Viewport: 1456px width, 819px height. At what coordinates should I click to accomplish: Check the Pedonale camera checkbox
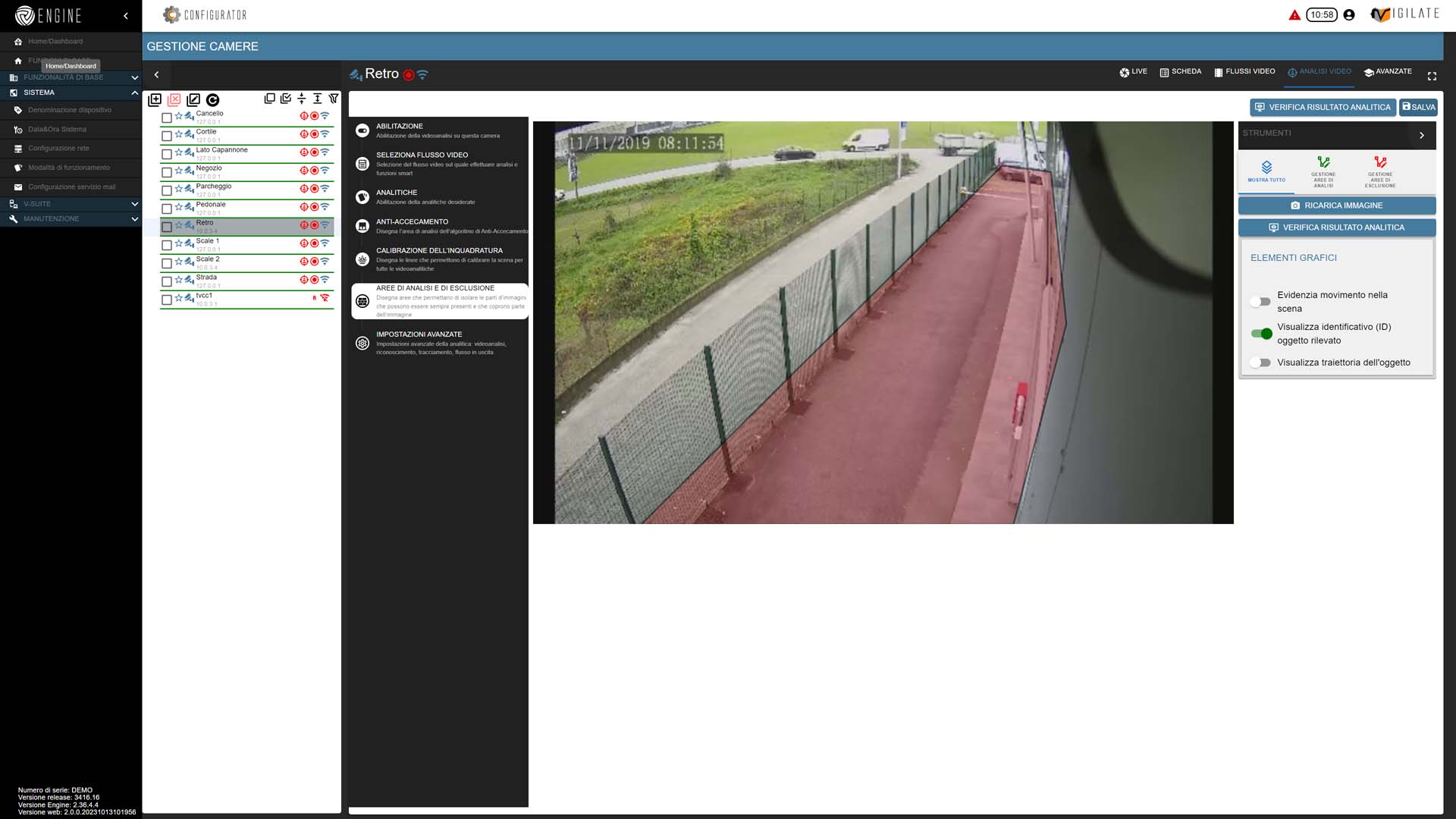167,209
